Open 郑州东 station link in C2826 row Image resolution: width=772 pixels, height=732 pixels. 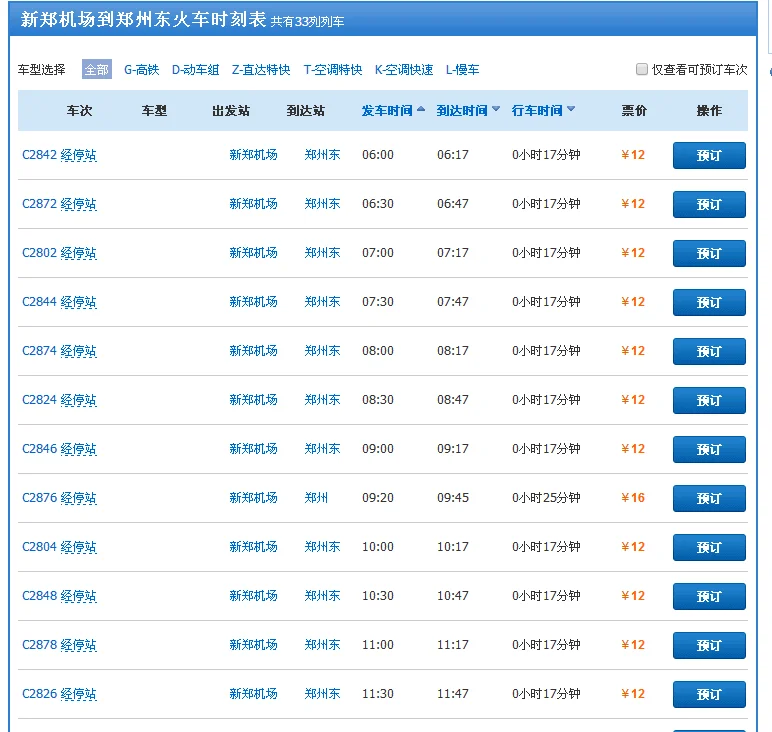tap(322, 694)
